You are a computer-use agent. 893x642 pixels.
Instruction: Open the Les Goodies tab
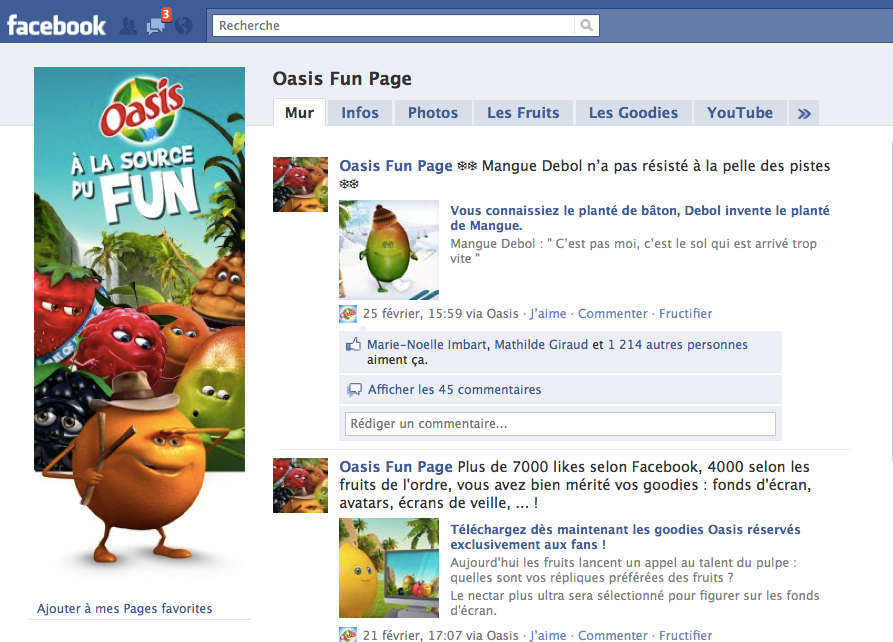pos(633,113)
